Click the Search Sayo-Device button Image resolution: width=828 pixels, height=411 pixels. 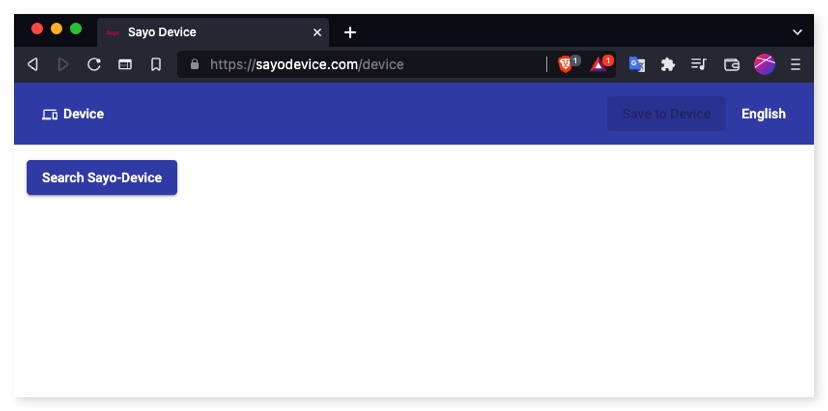click(102, 178)
